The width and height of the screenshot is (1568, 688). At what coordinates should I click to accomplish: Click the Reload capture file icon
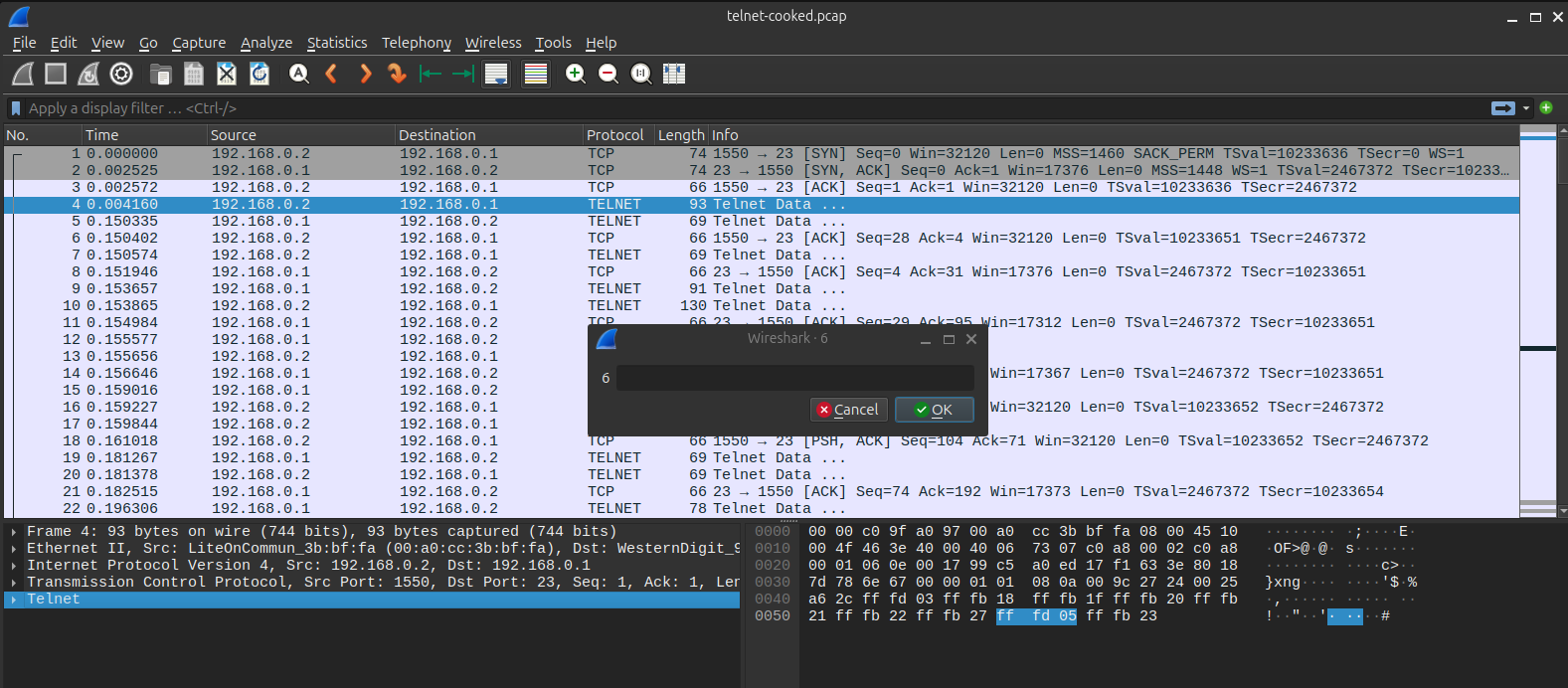click(260, 74)
